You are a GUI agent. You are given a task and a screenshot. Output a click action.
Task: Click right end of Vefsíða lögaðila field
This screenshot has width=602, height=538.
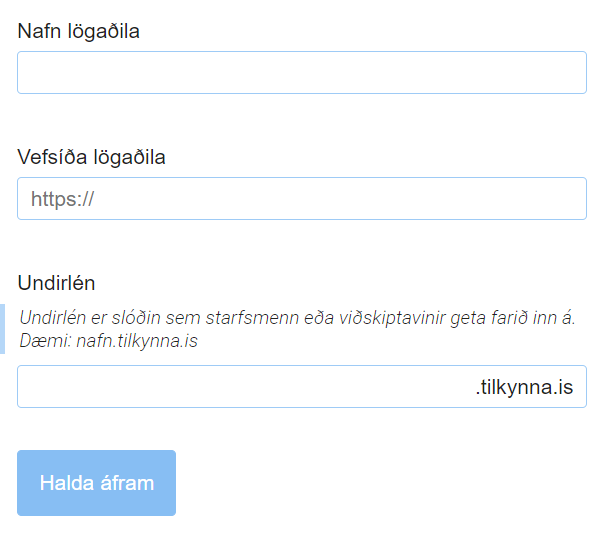pos(572,199)
